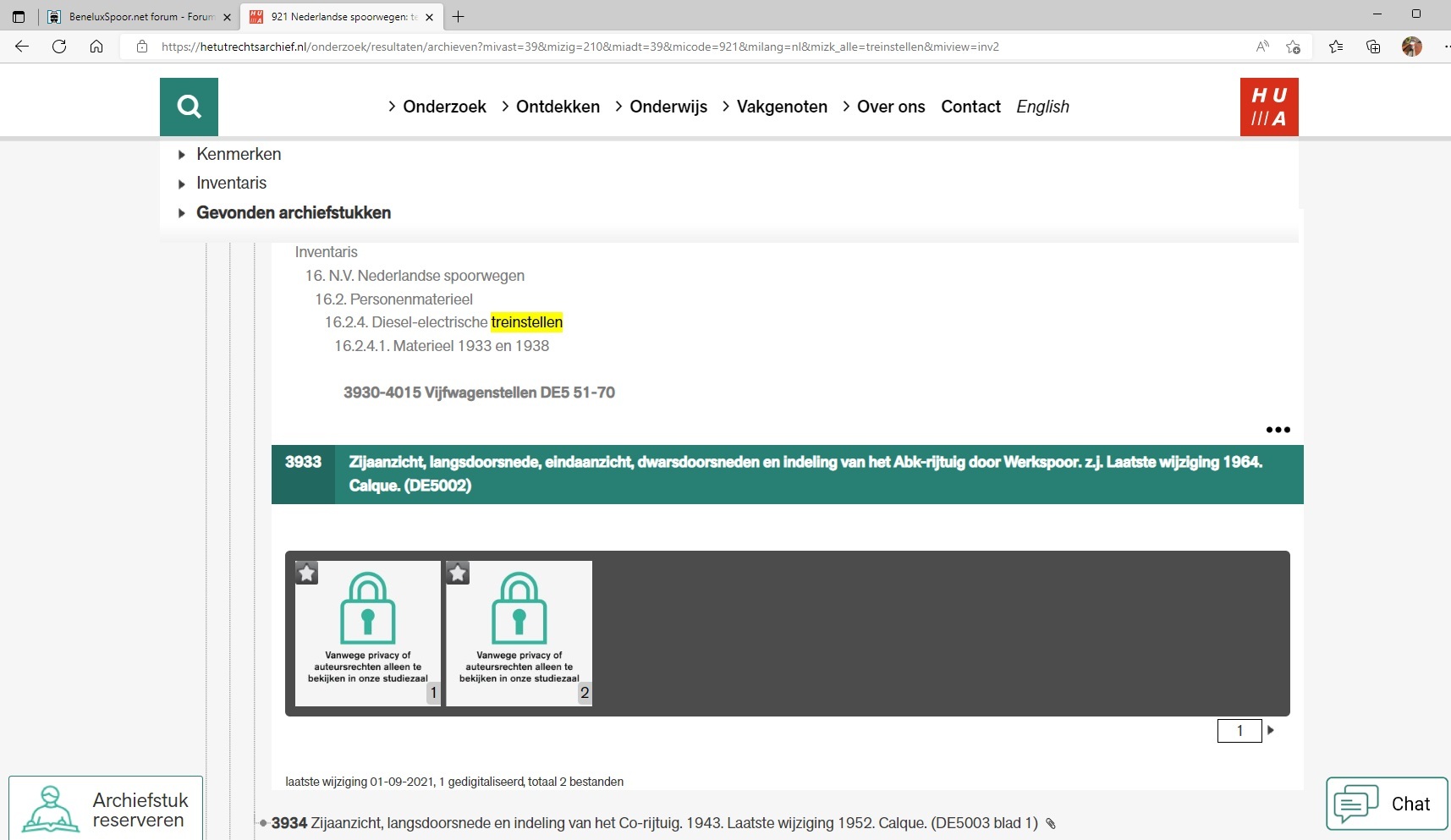Favorite the first locked thumbnail with the star
The width and height of the screenshot is (1451, 840).
coord(307,573)
